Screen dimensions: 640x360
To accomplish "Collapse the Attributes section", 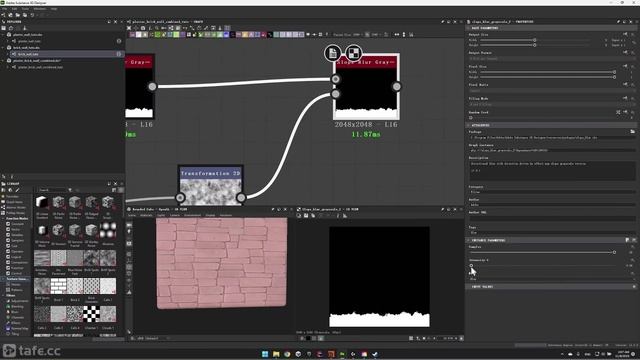I will pos(468,125).
